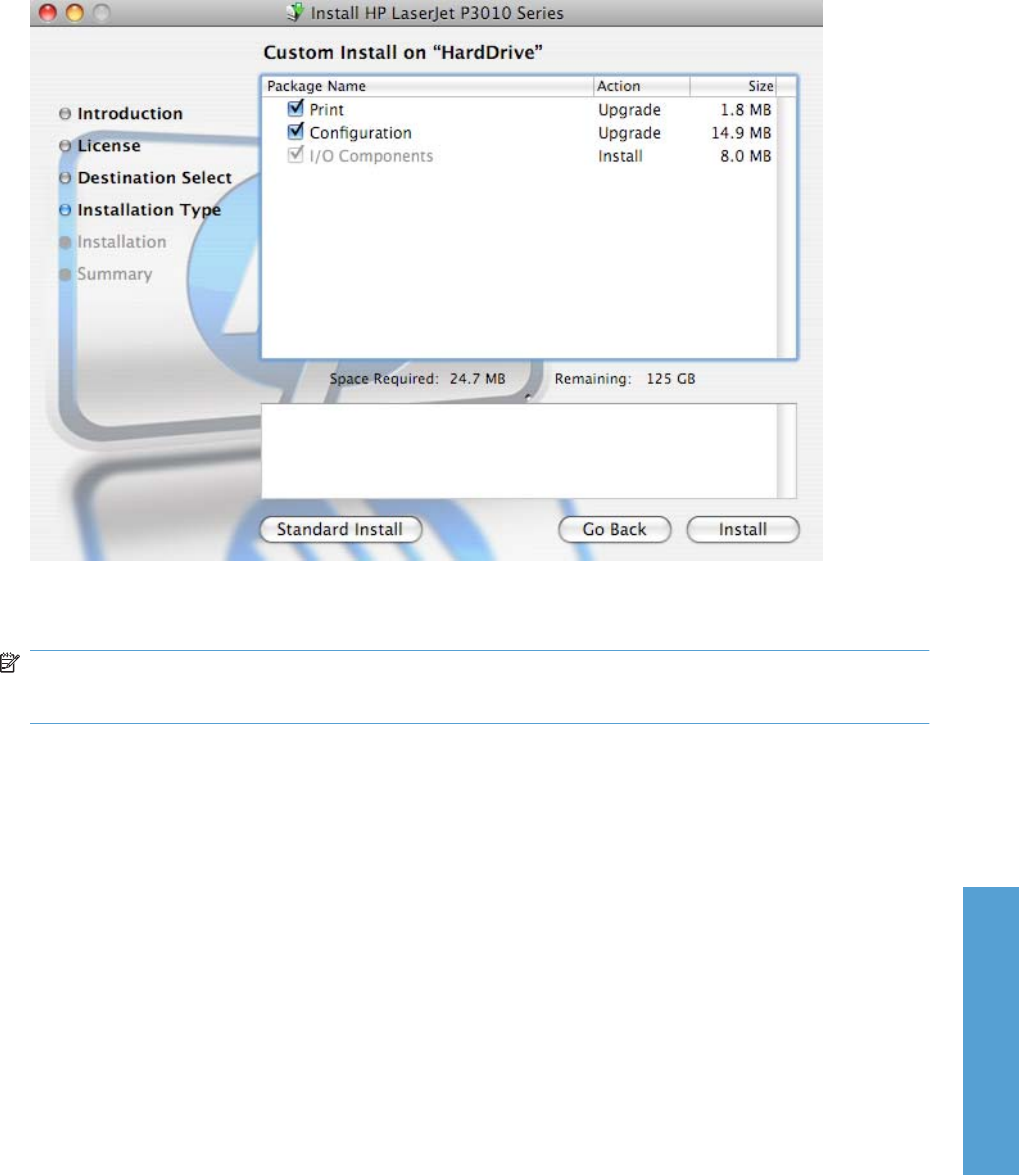
Task: Click the description box scrollbar
Action: [786, 451]
